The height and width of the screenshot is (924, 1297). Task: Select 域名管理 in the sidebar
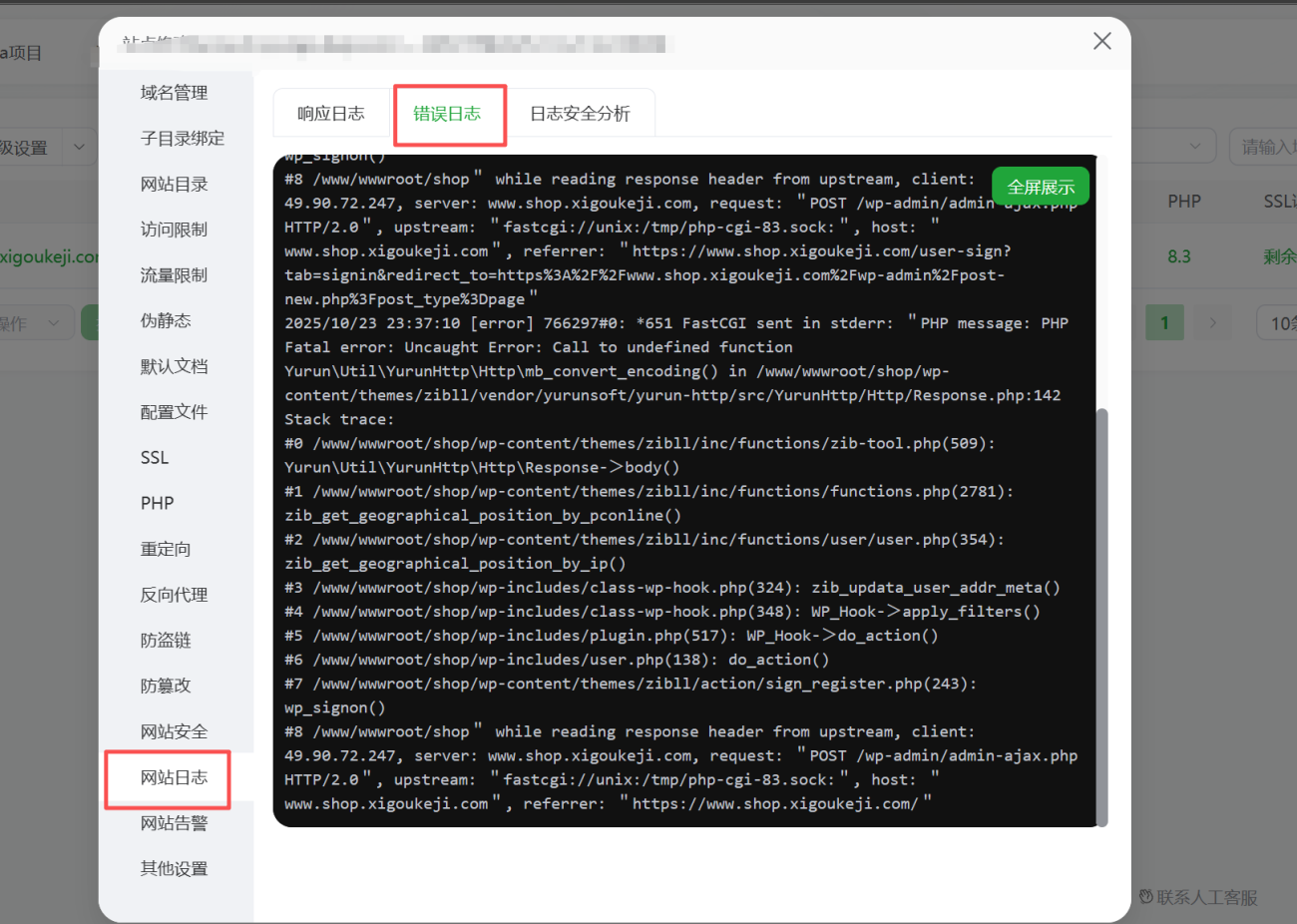(174, 93)
